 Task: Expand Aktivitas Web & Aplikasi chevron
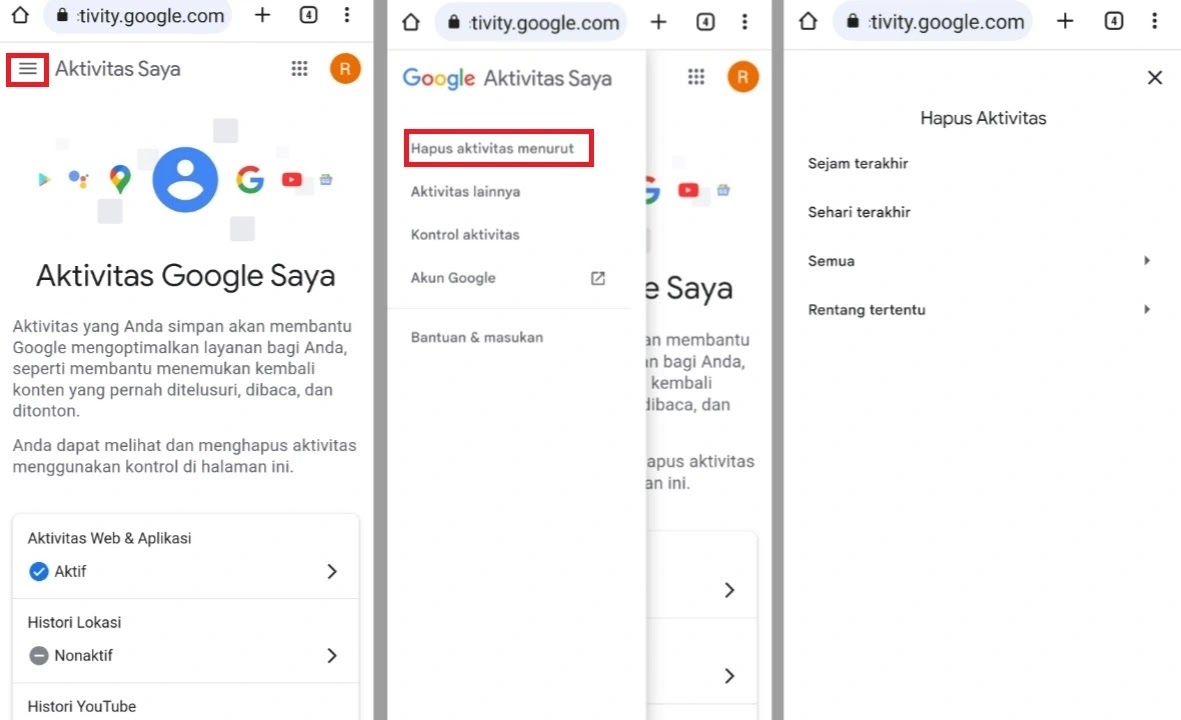pyautogui.click(x=332, y=572)
